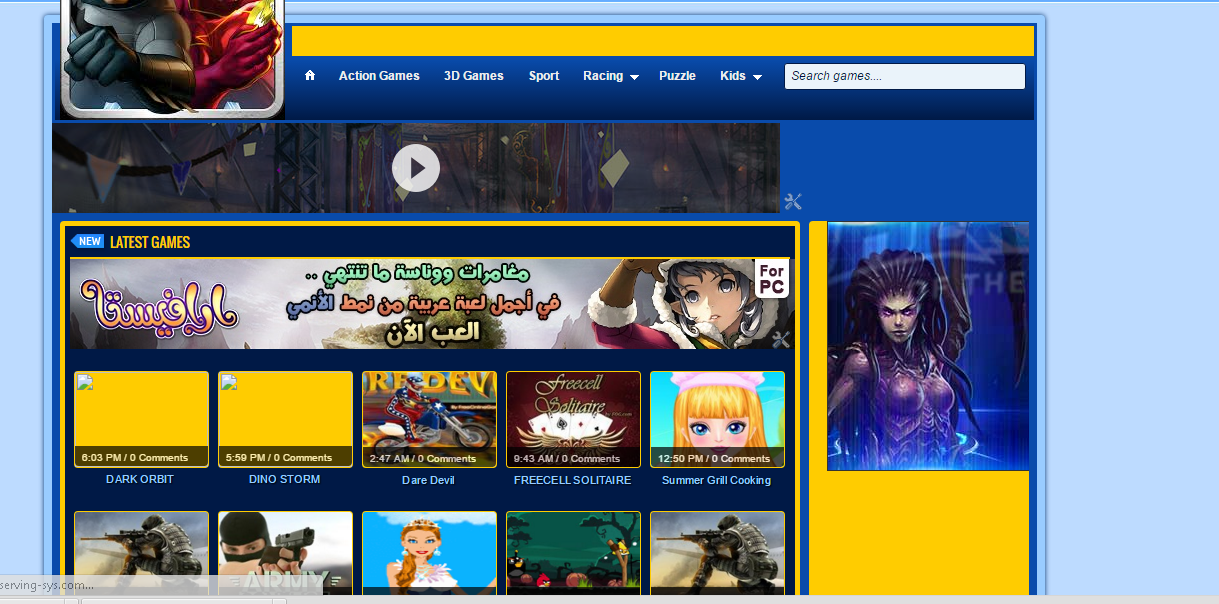This screenshot has height=604, width=1219.
Task: Select the 3D Games menu item
Action: click(x=473, y=75)
